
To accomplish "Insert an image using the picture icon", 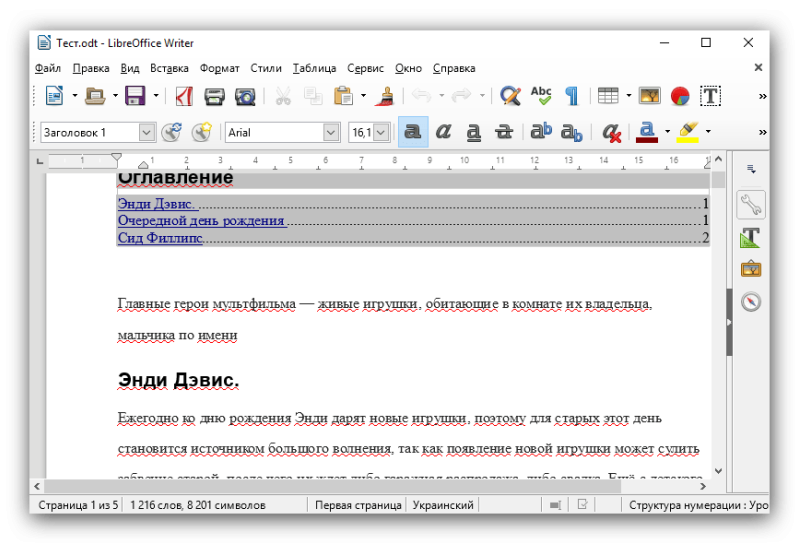I will click(649, 95).
